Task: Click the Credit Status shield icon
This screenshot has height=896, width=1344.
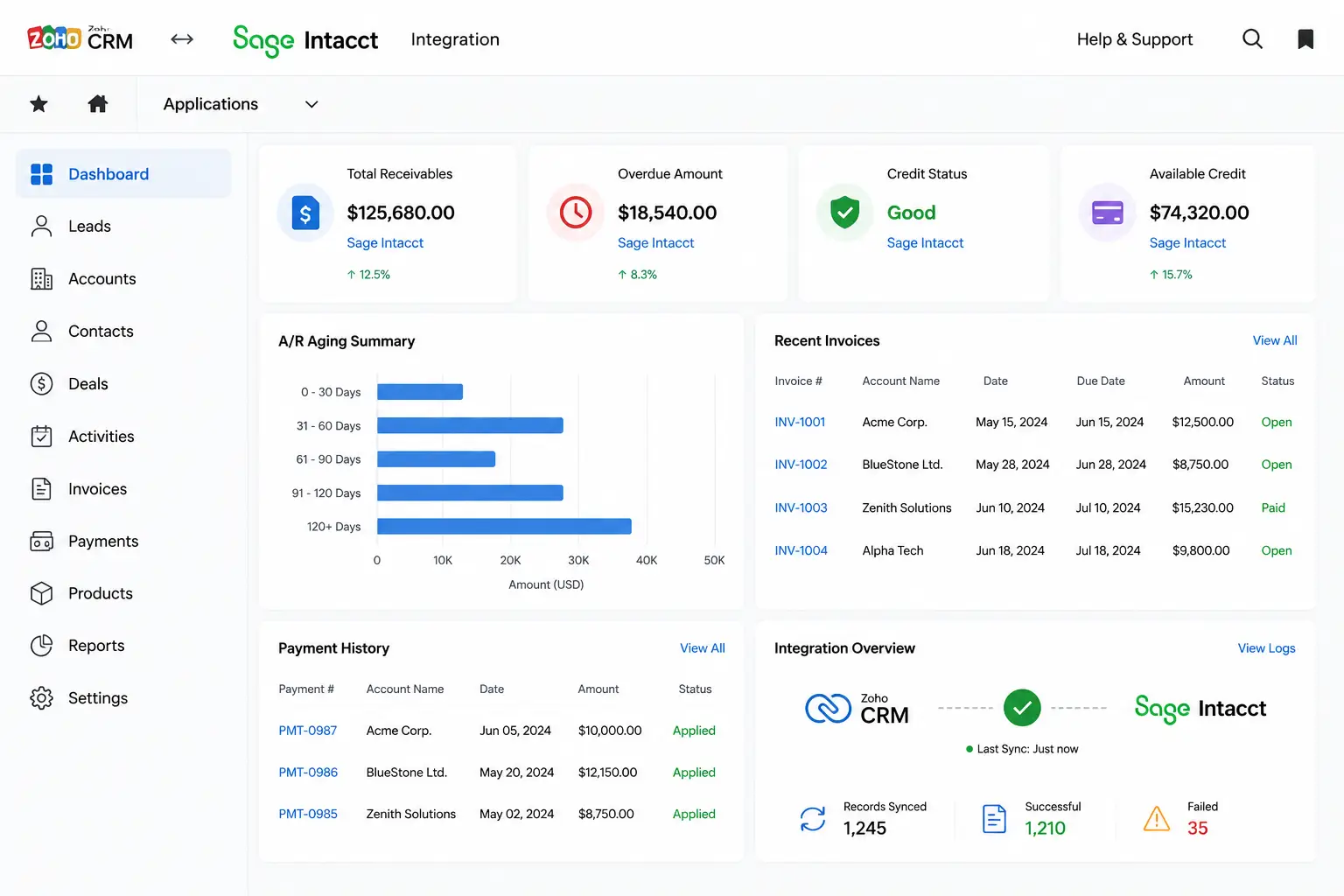Action: click(844, 213)
